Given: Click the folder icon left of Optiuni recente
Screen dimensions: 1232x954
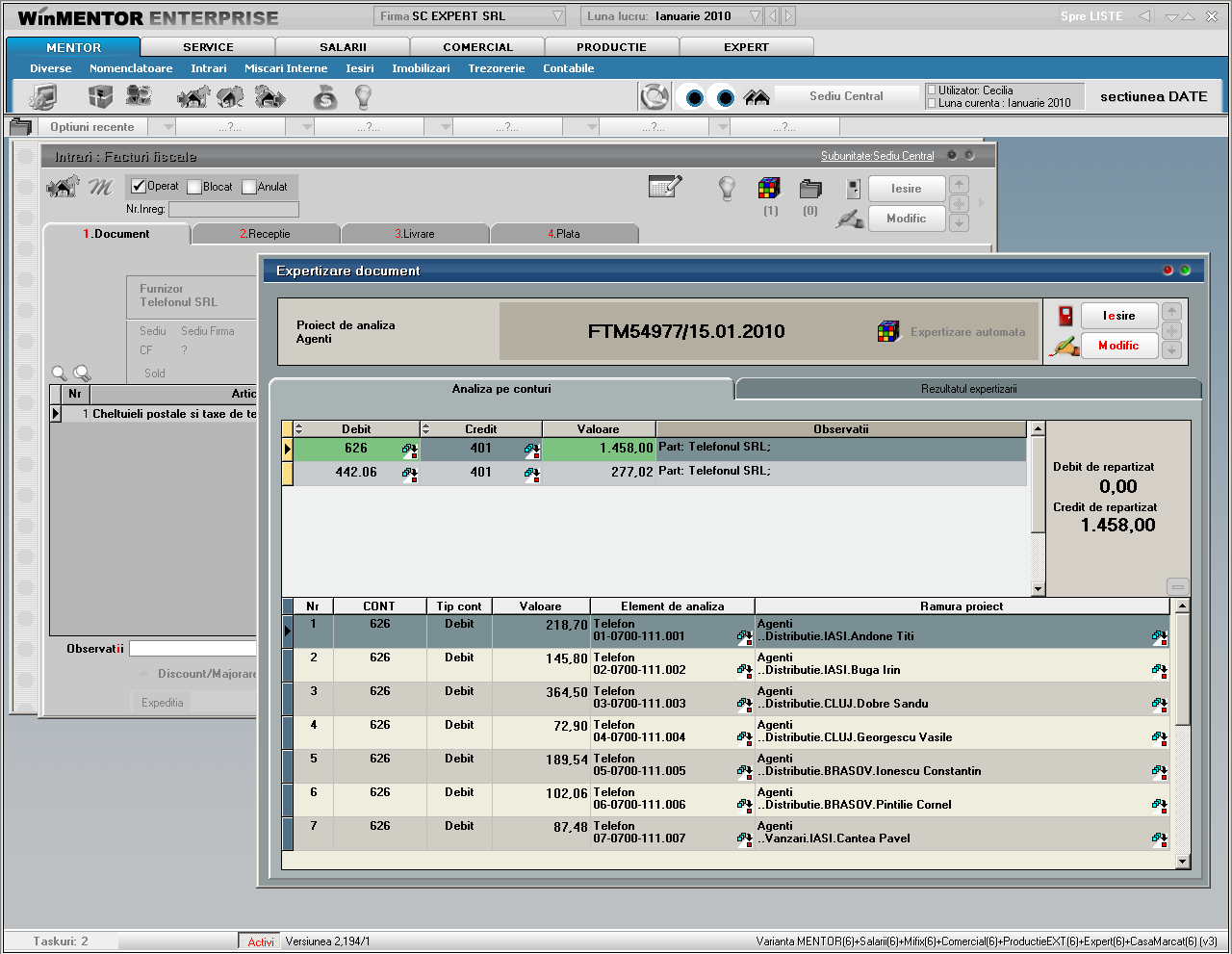Looking at the screenshot, I should [x=20, y=127].
